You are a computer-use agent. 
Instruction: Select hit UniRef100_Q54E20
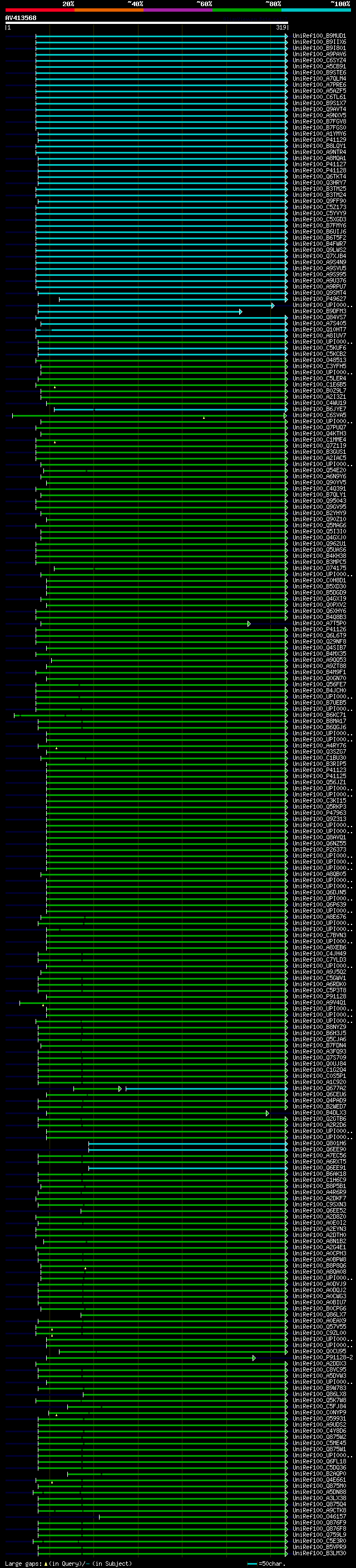tap(319, 471)
